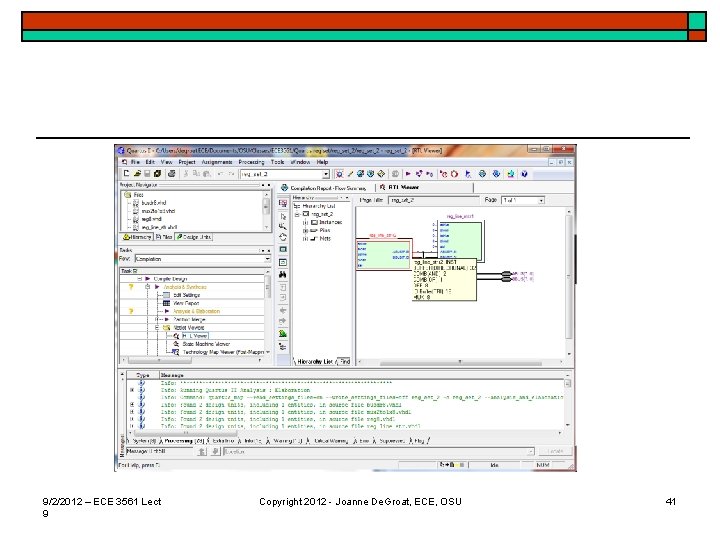Click the settings sliders icon below frog icon
720x540 pixels.
click(282, 347)
